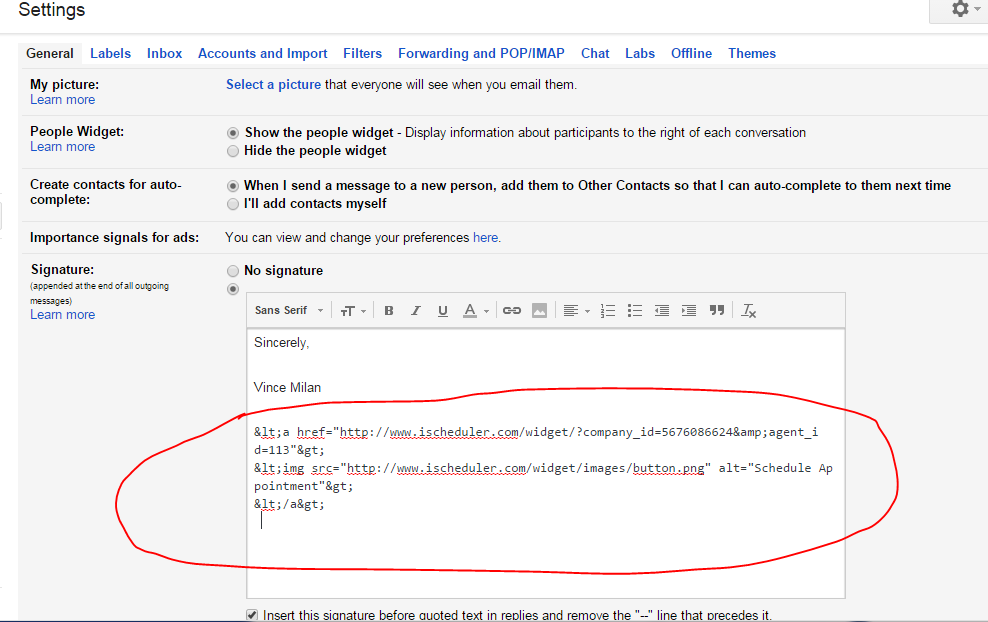Remove formatting from signature text
The height and width of the screenshot is (622, 988).
click(x=749, y=311)
